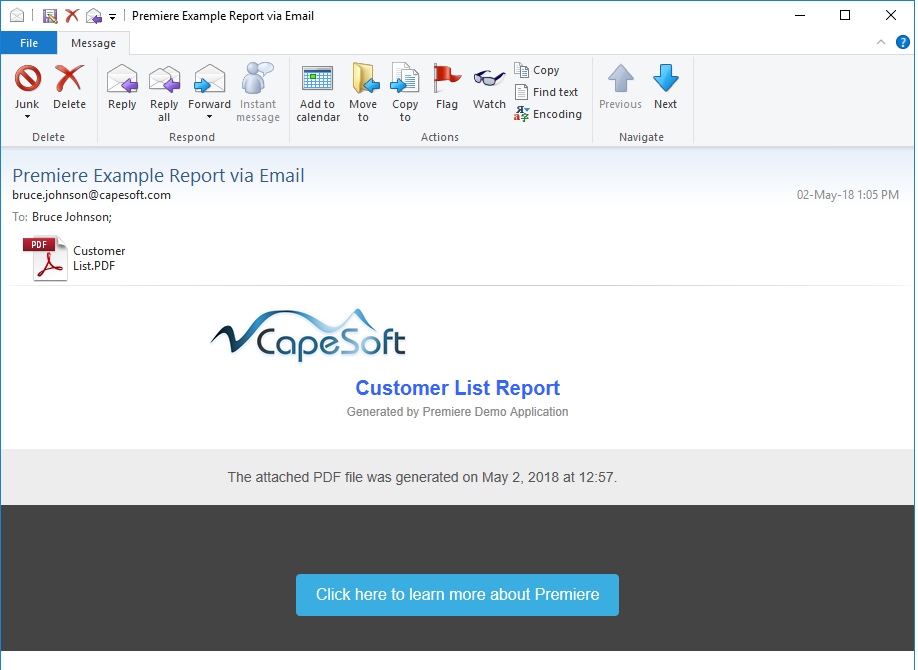Click Copy in the Actions group
This screenshot has width=918, height=670.
click(537, 70)
